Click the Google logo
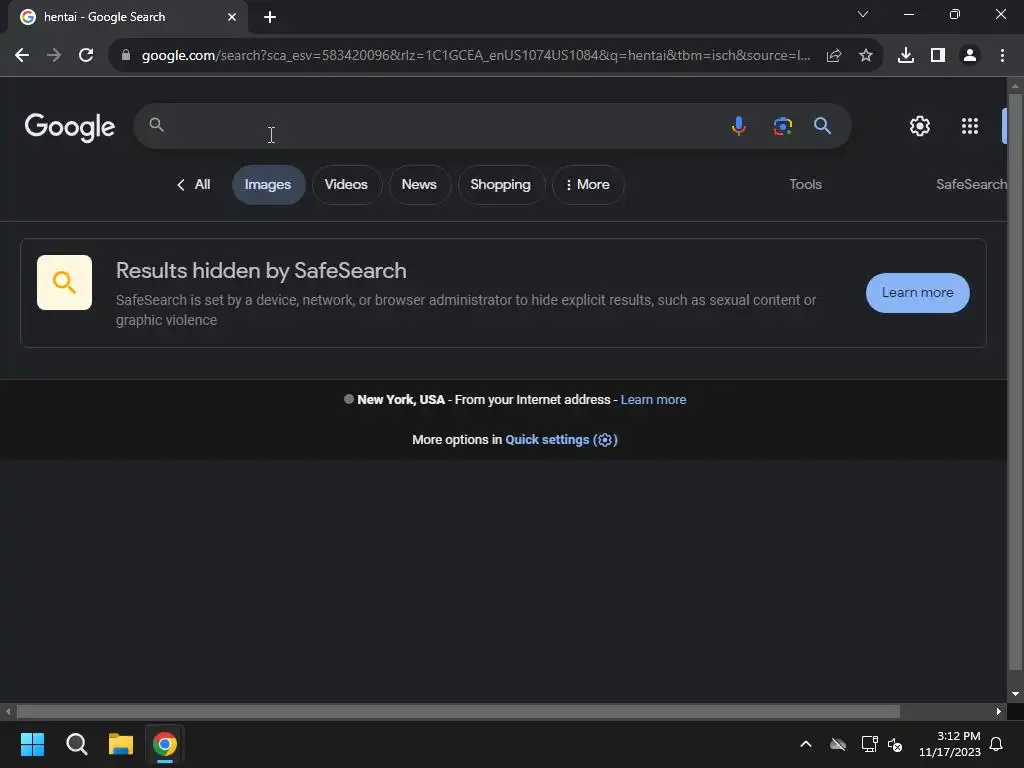 tap(69, 127)
